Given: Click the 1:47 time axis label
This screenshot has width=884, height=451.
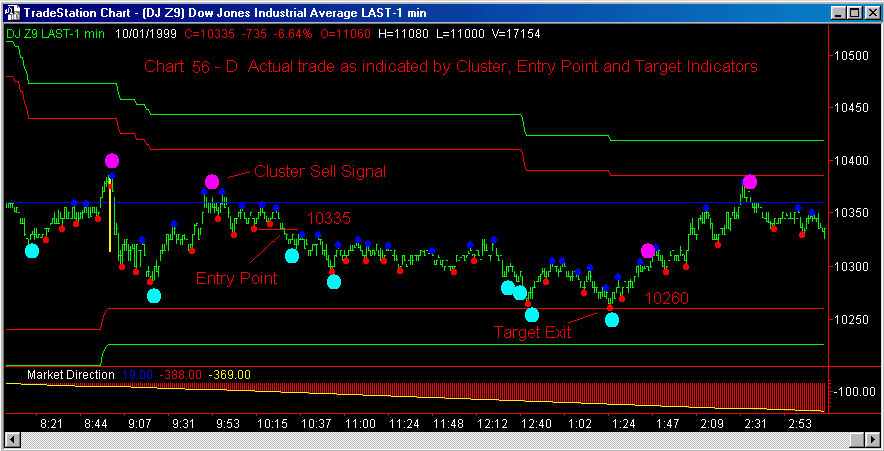Looking at the screenshot, I should 668,424.
